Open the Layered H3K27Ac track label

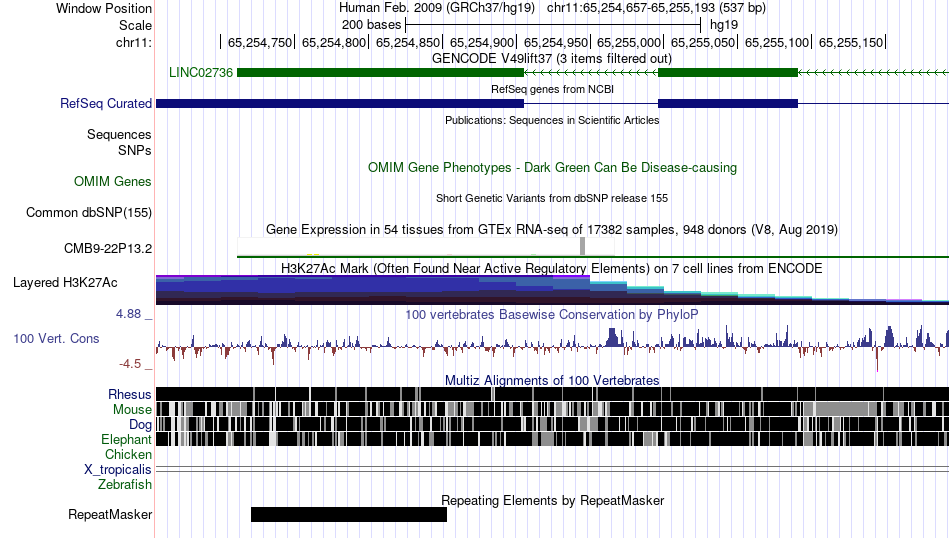tap(65, 282)
